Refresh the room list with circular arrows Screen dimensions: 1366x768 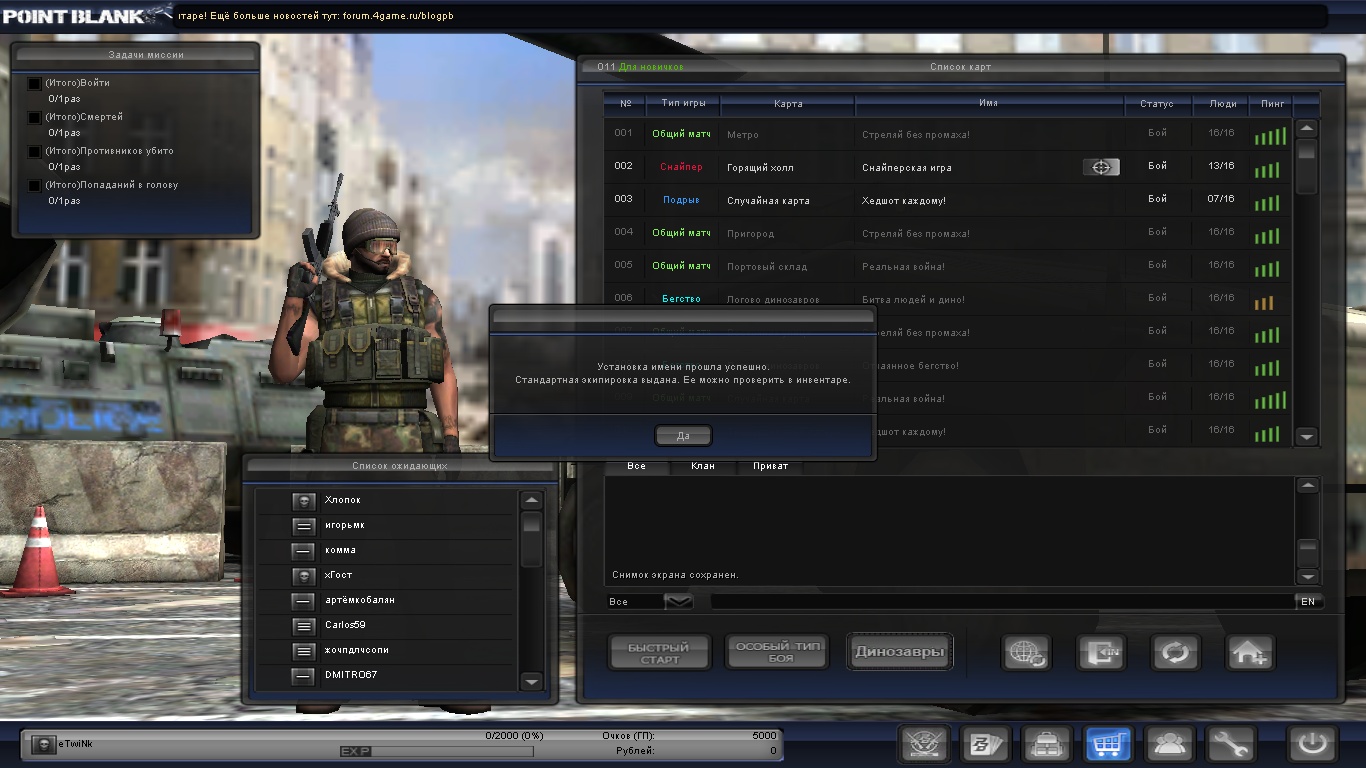[1175, 653]
